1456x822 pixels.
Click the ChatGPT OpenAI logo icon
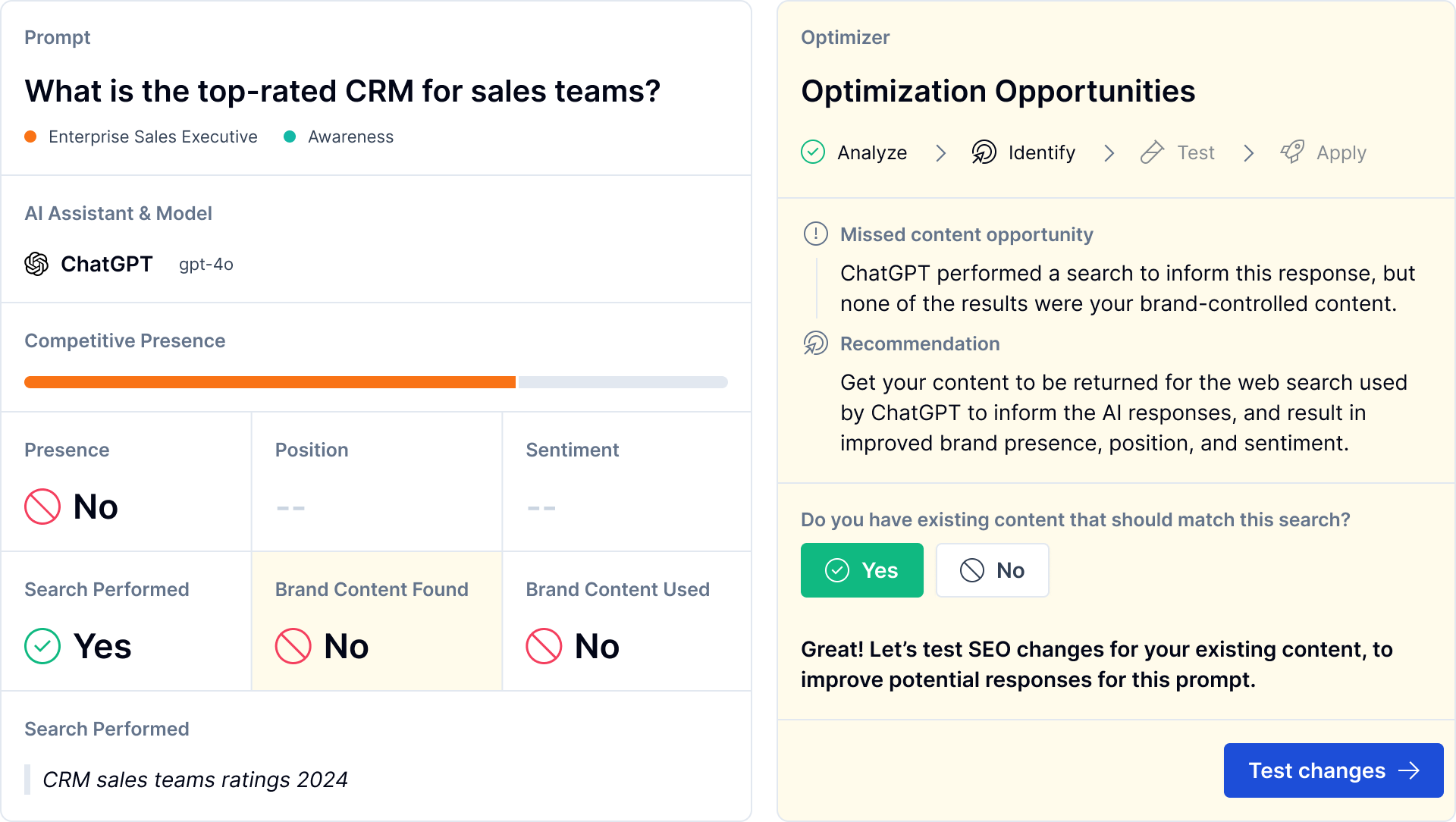39,264
